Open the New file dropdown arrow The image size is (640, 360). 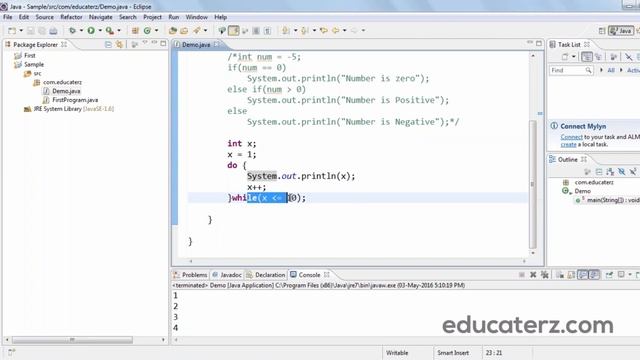pyautogui.click(x=21, y=31)
